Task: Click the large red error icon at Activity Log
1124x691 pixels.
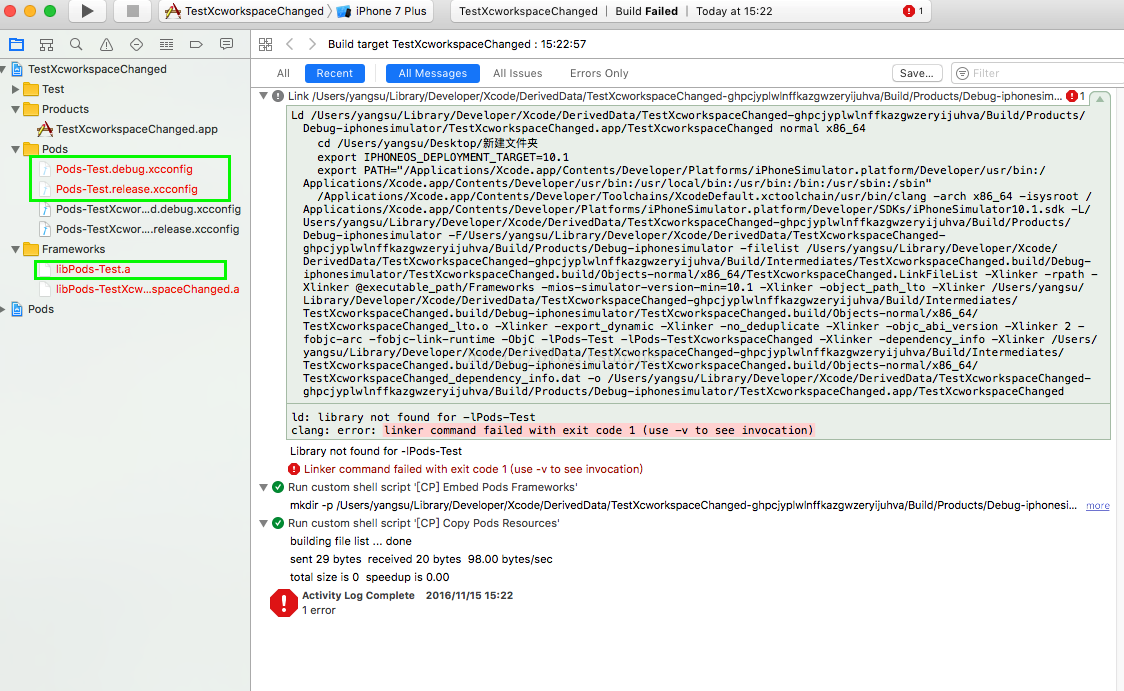Action: point(284,603)
